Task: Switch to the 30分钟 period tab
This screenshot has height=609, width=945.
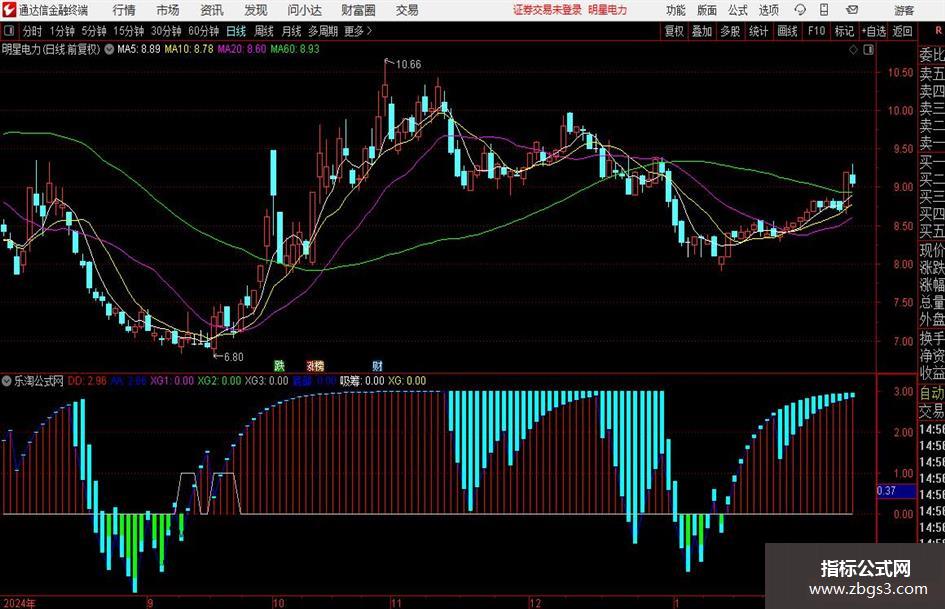Action: tap(166, 31)
